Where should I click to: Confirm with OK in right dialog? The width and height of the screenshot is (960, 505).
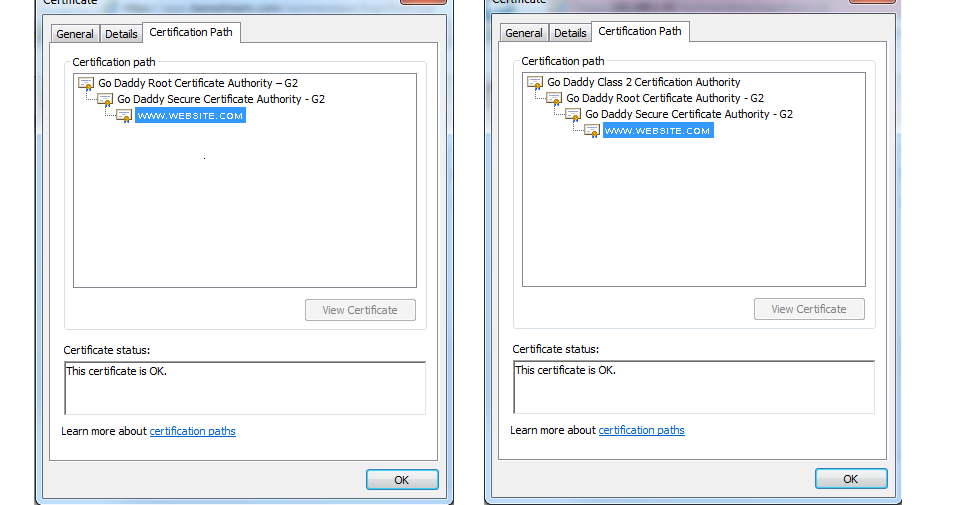tap(850, 479)
